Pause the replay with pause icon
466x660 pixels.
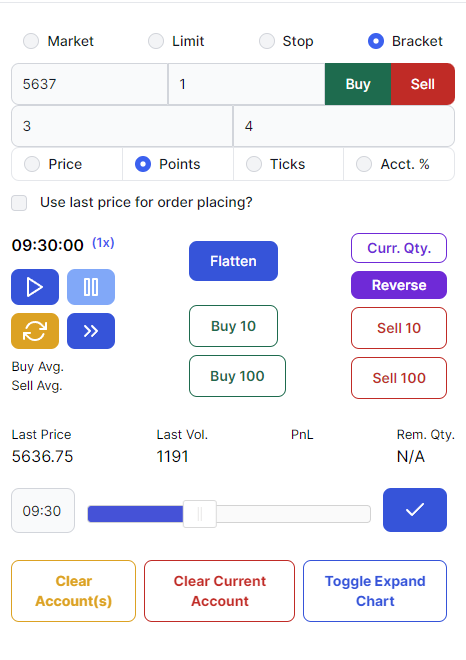point(91,287)
